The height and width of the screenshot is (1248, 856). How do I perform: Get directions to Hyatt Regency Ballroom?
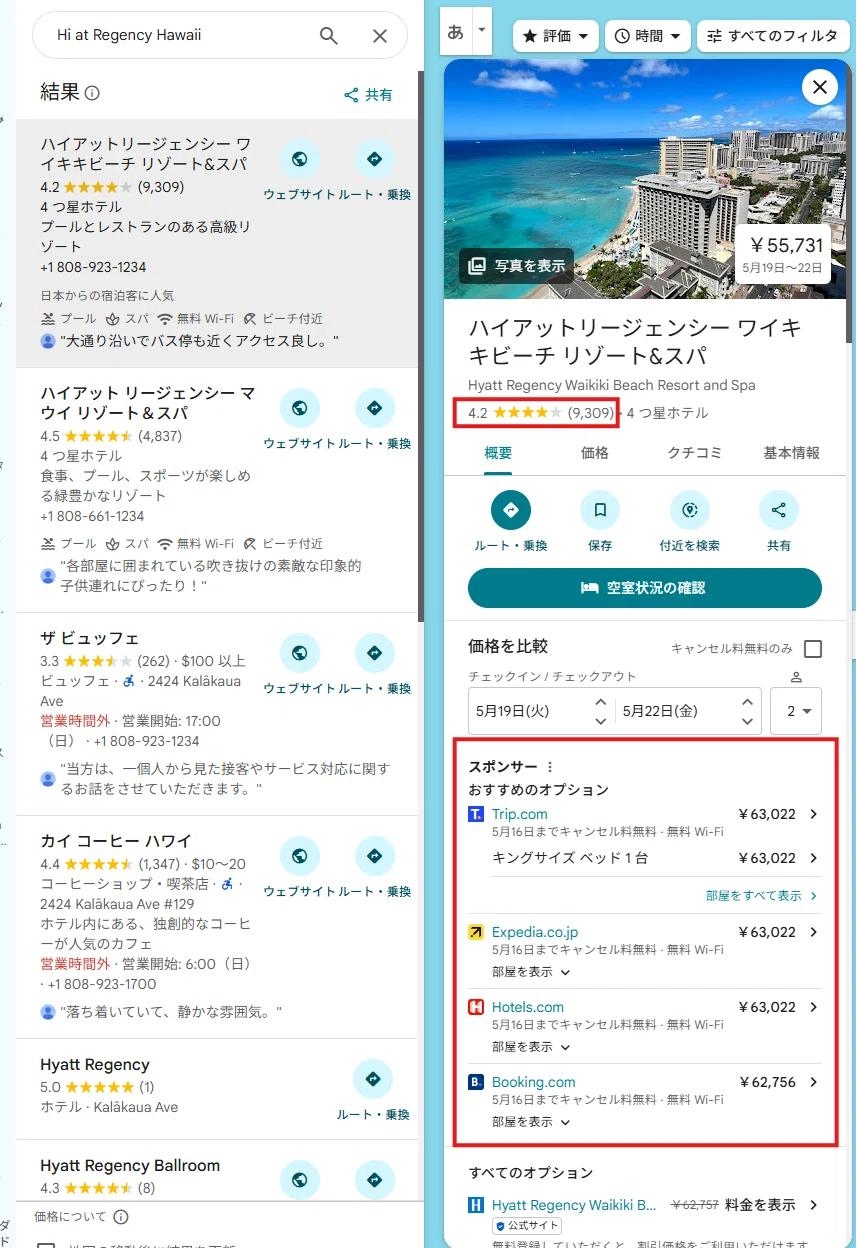coord(375,1180)
